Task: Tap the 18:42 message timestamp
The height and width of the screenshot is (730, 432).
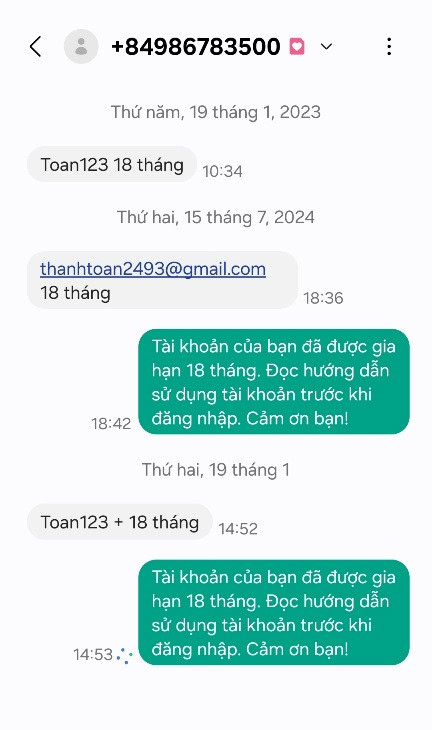Action: tap(111, 424)
